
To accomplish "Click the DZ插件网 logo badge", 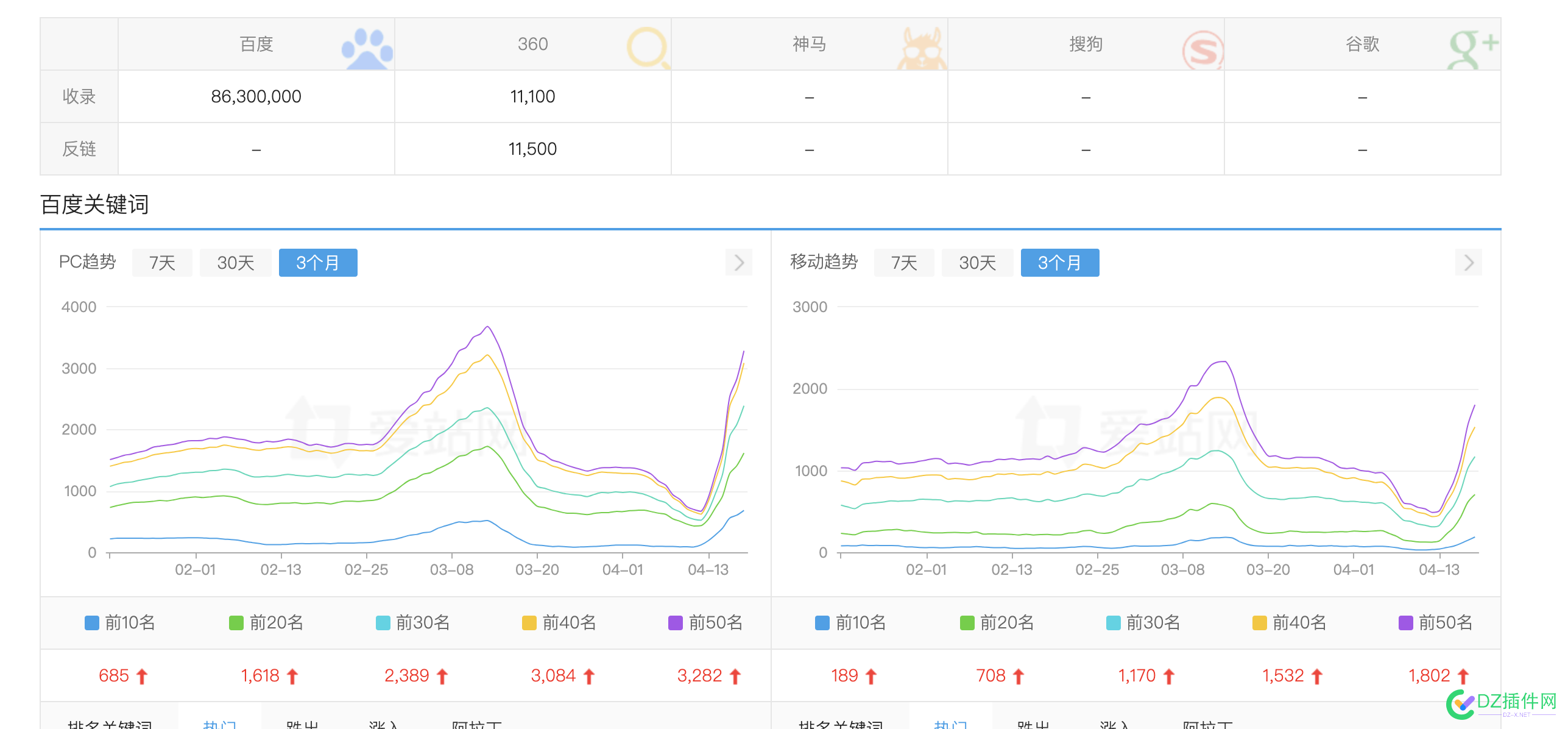I will tap(1502, 704).
